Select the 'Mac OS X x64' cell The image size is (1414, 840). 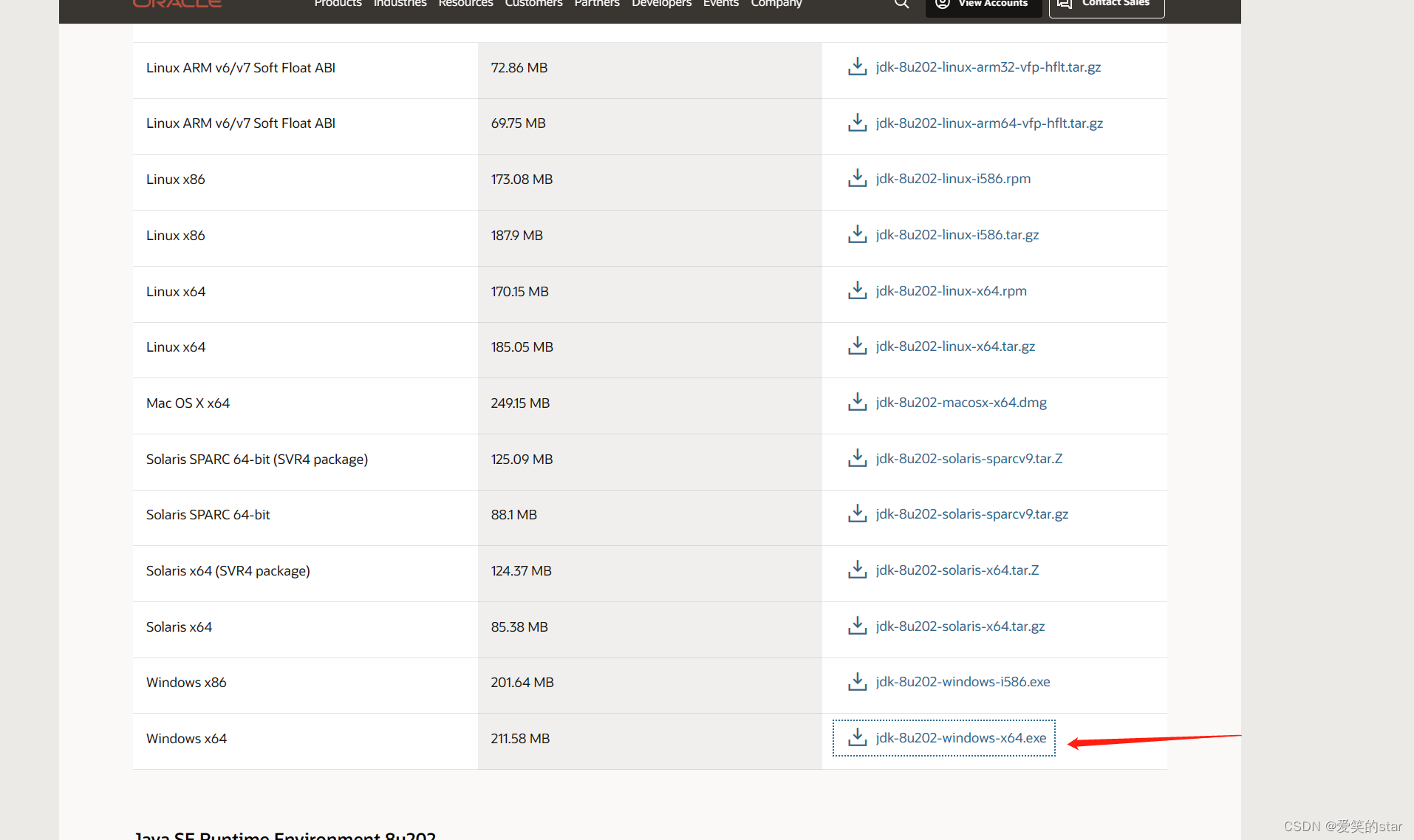[x=305, y=406]
